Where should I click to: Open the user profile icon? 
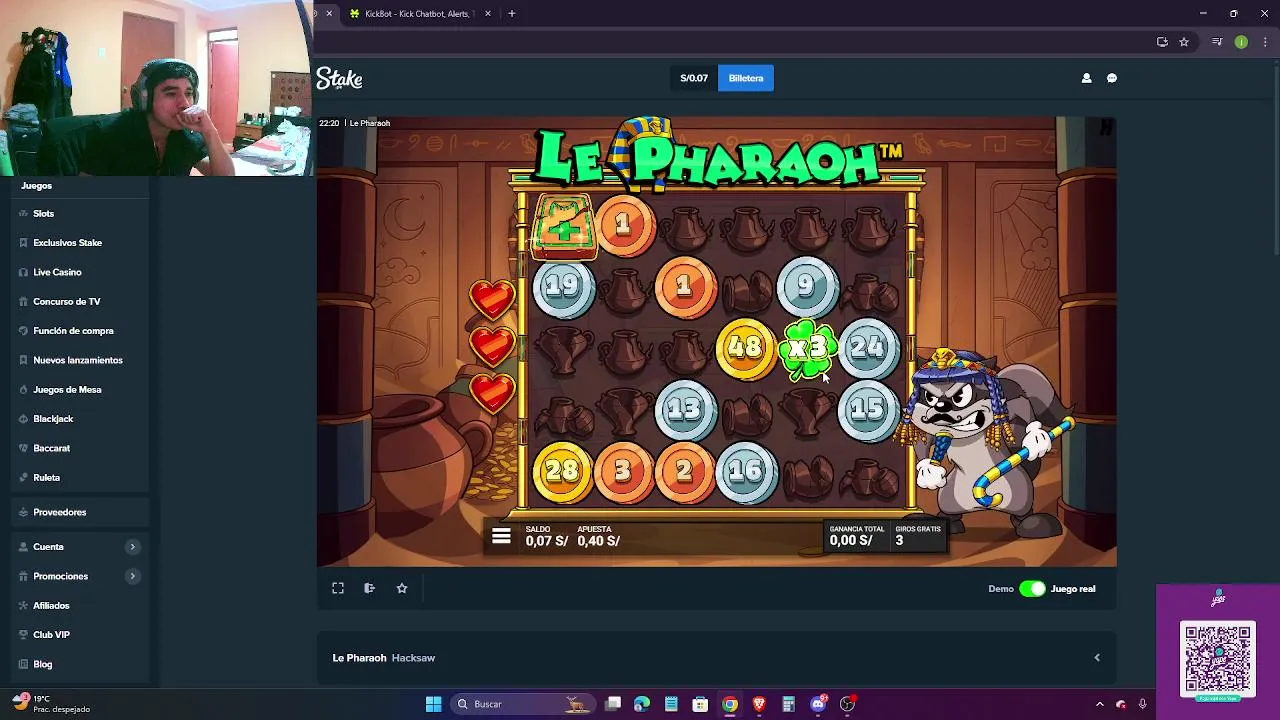1086,78
